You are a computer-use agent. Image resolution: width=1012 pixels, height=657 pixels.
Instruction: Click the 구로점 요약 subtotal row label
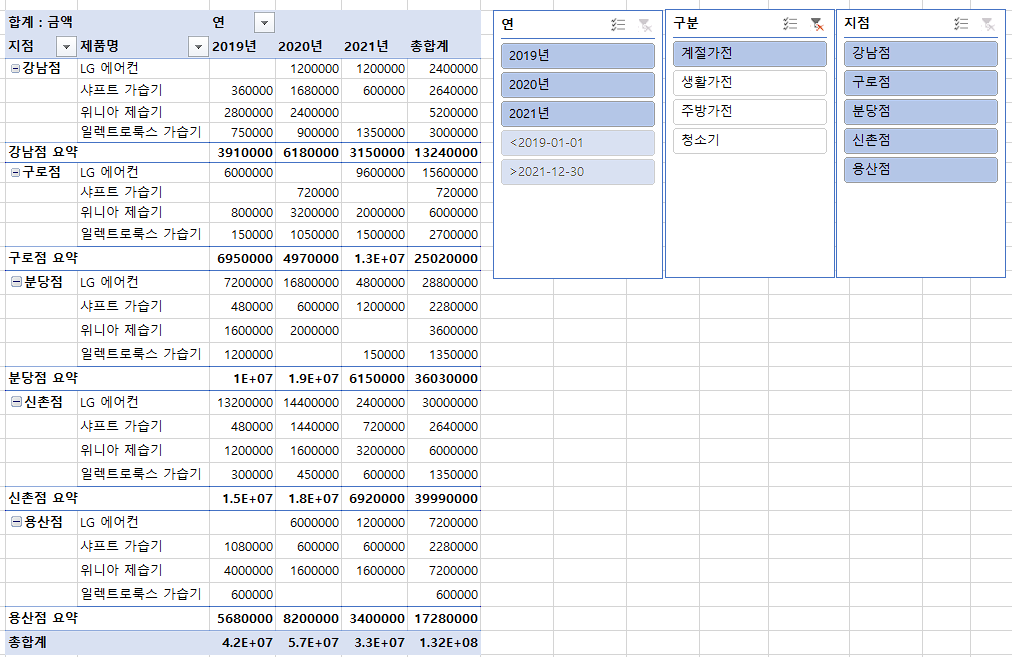point(43,258)
